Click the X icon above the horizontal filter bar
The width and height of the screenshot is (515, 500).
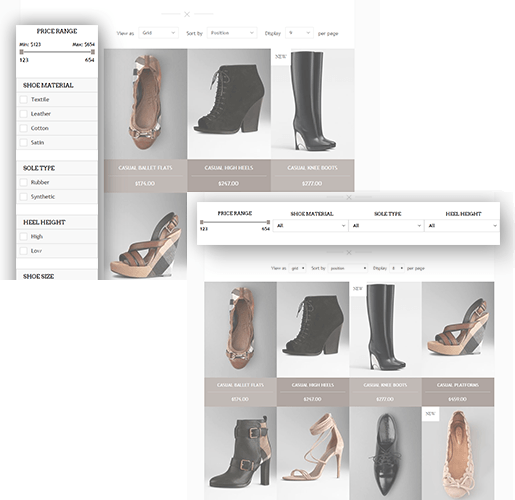(x=349, y=197)
